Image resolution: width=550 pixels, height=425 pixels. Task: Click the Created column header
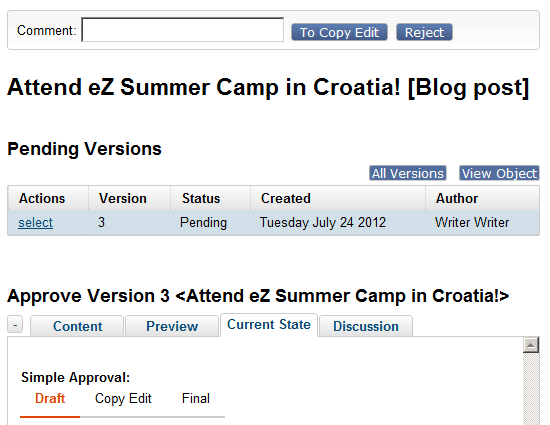[286, 198]
